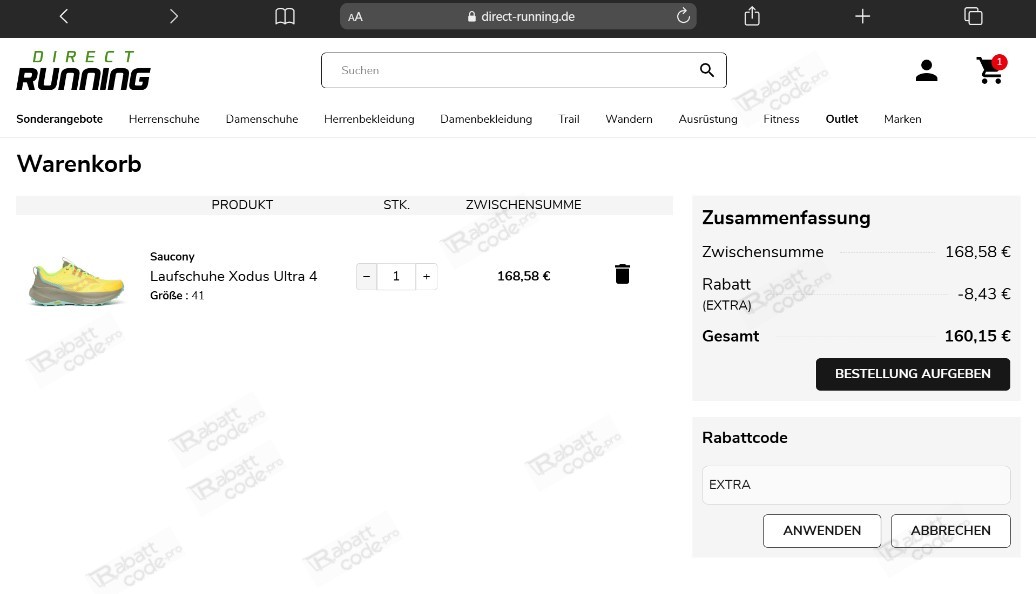Switch to the Outlet section

point(841,119)
